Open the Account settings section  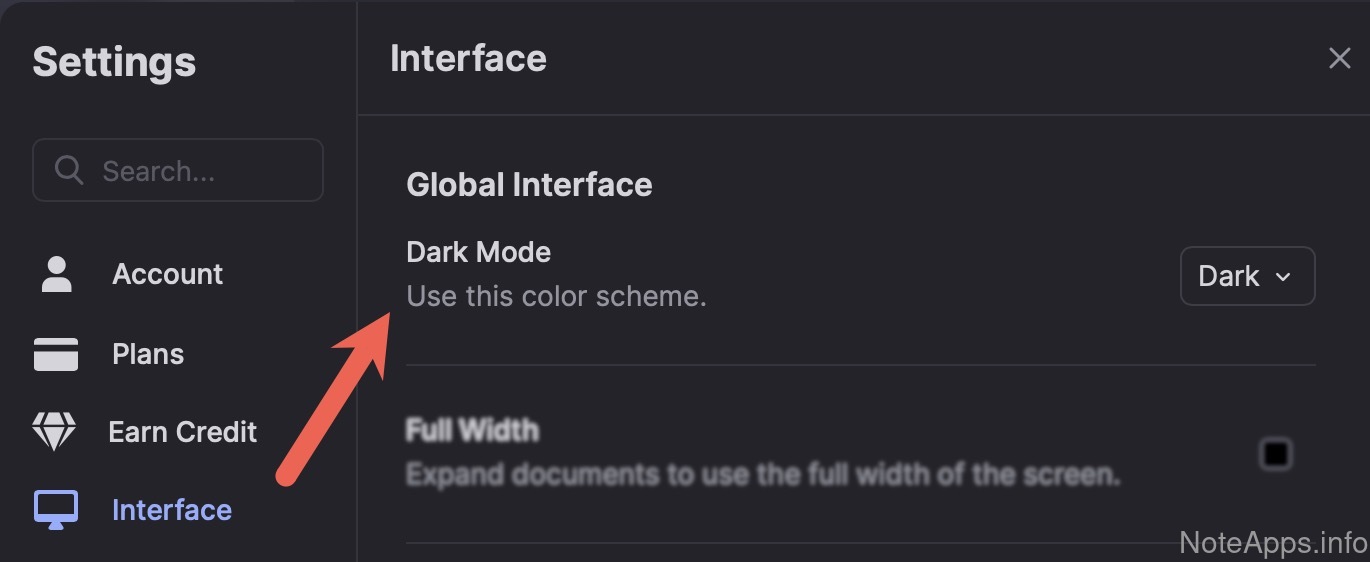(x=167, y=274)
